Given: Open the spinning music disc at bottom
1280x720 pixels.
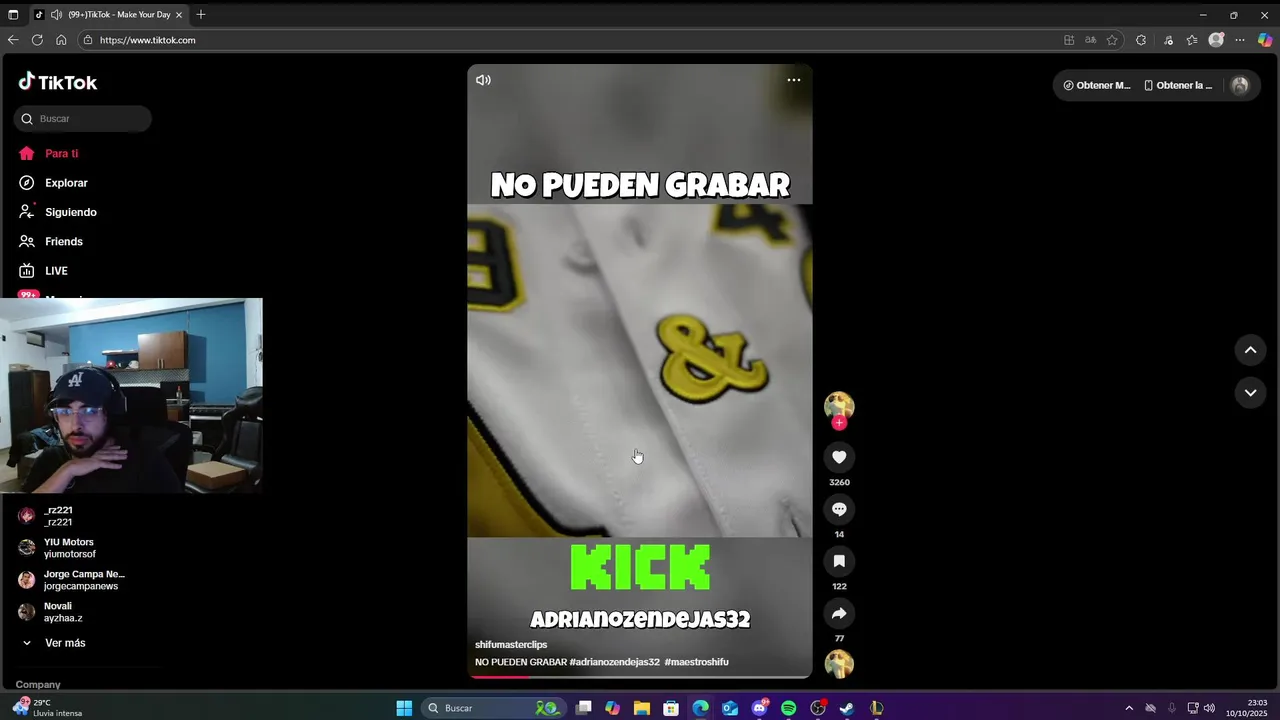Looking at the screenshot, I should (839, 664).
